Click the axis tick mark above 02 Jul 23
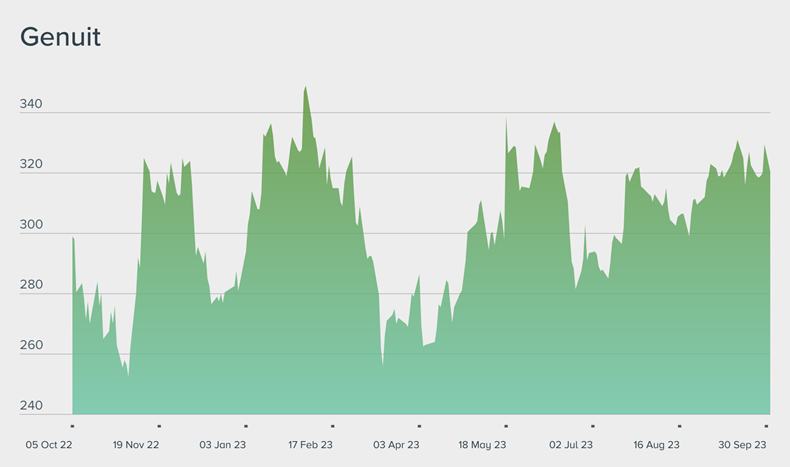 pyautogui.click(x=593, y=425)
